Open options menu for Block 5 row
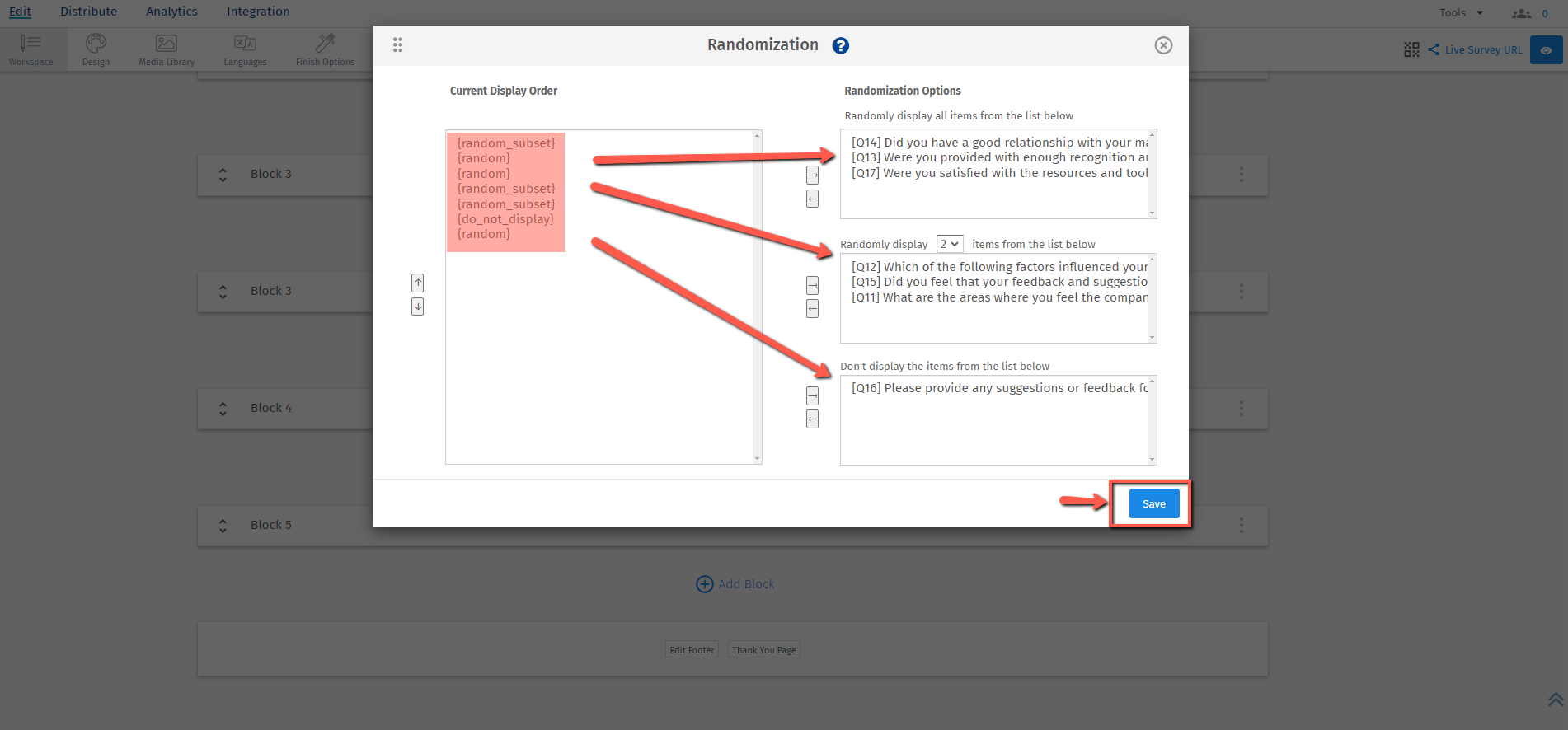The height and width of the screenshot is (730, 1568). click(1242, 526)
